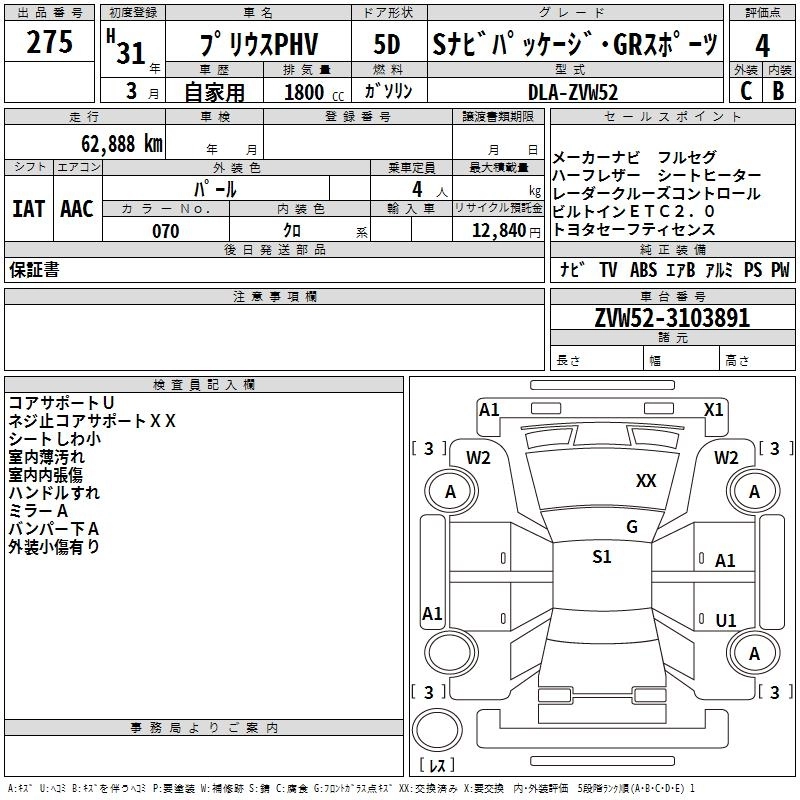Screen dimensions: 800x800
Task: Click the PW equipment item
Action: [x=780, y=269]
